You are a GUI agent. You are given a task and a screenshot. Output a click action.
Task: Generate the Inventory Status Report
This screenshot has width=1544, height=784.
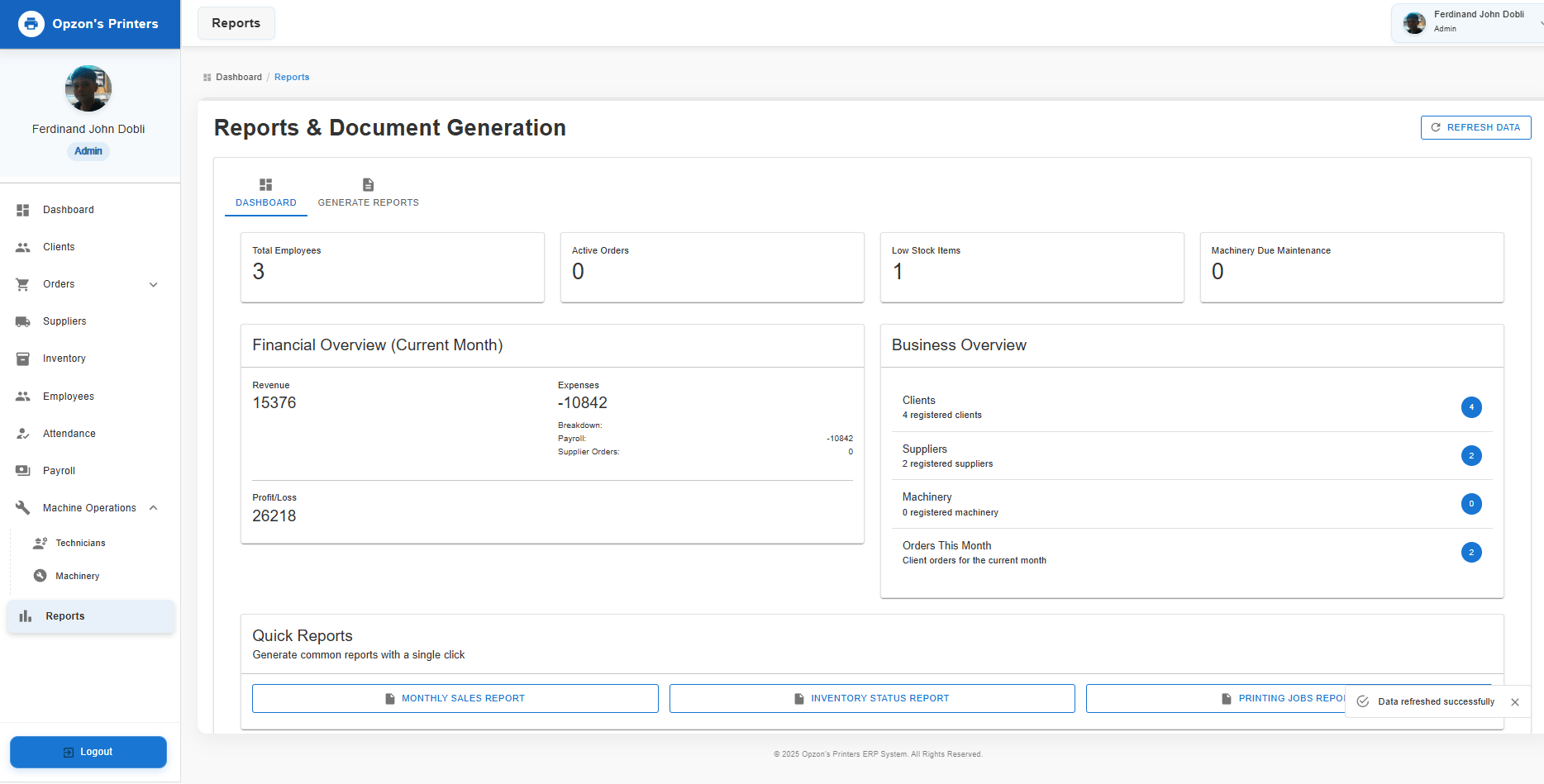click(872, 698)
